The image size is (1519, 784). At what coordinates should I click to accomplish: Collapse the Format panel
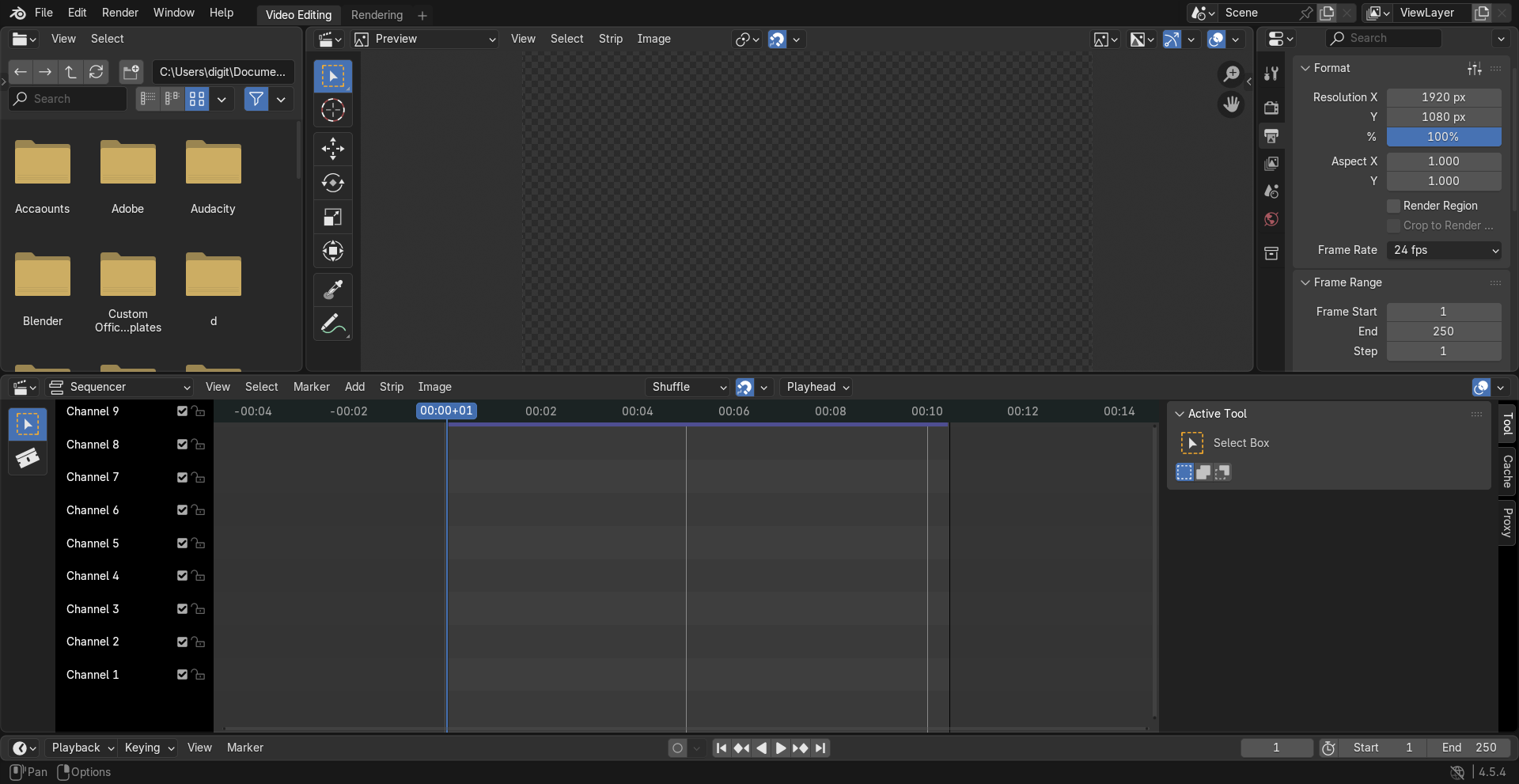1305,68
